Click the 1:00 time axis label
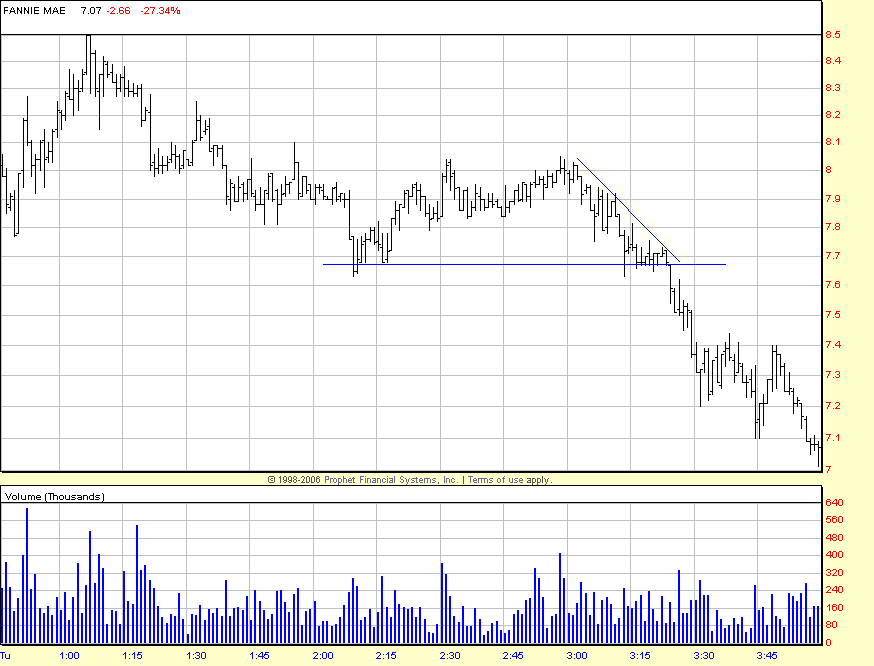Viewport: 874px width, 666px height. coord(69,655)
